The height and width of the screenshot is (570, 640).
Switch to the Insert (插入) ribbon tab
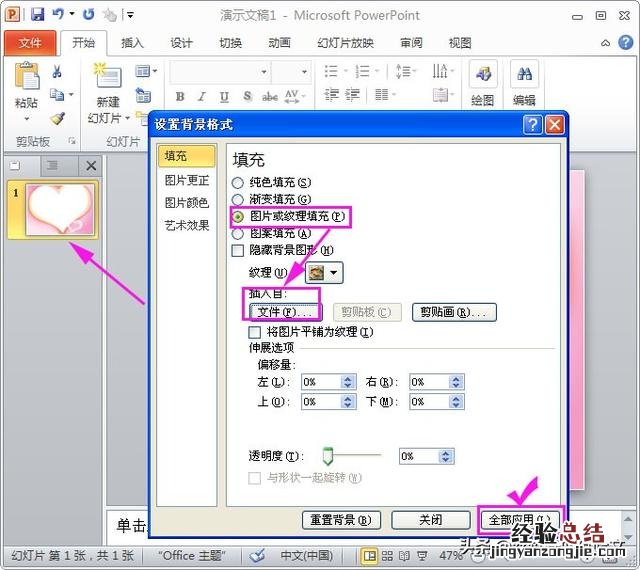(x=132, y=43)
